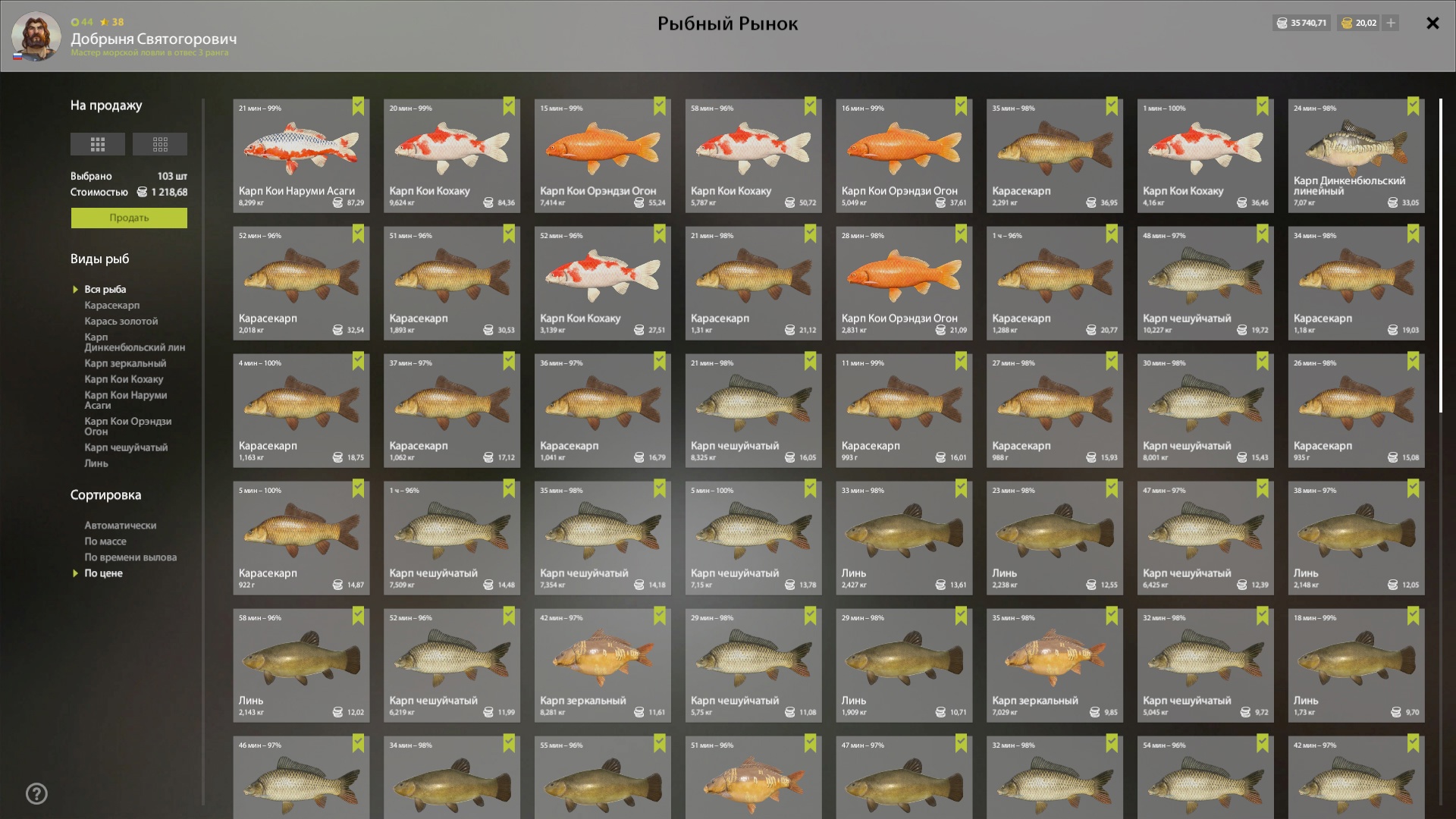Deselect checkmark on Карп Динкенбюльский линейный card
Image resolution: width=1456 pixels, height=819 pixels.
coord(1413,106)
